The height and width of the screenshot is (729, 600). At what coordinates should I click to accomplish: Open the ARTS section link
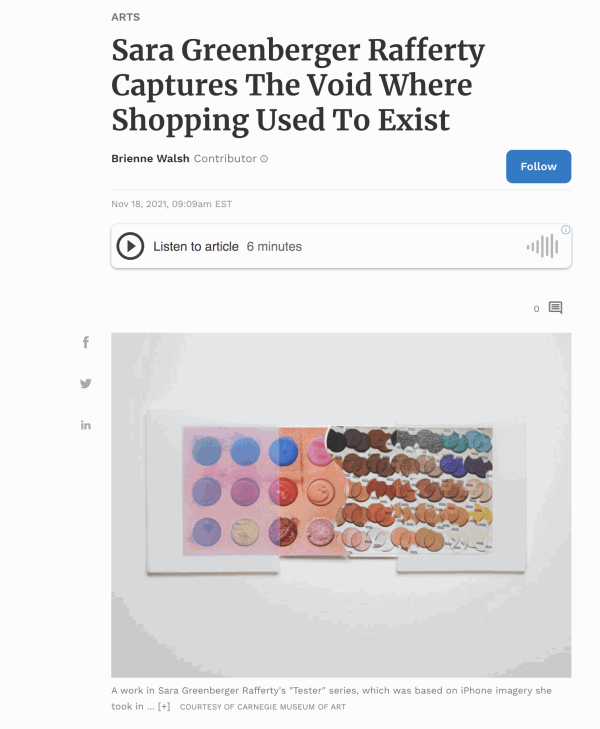coord(125,17)
